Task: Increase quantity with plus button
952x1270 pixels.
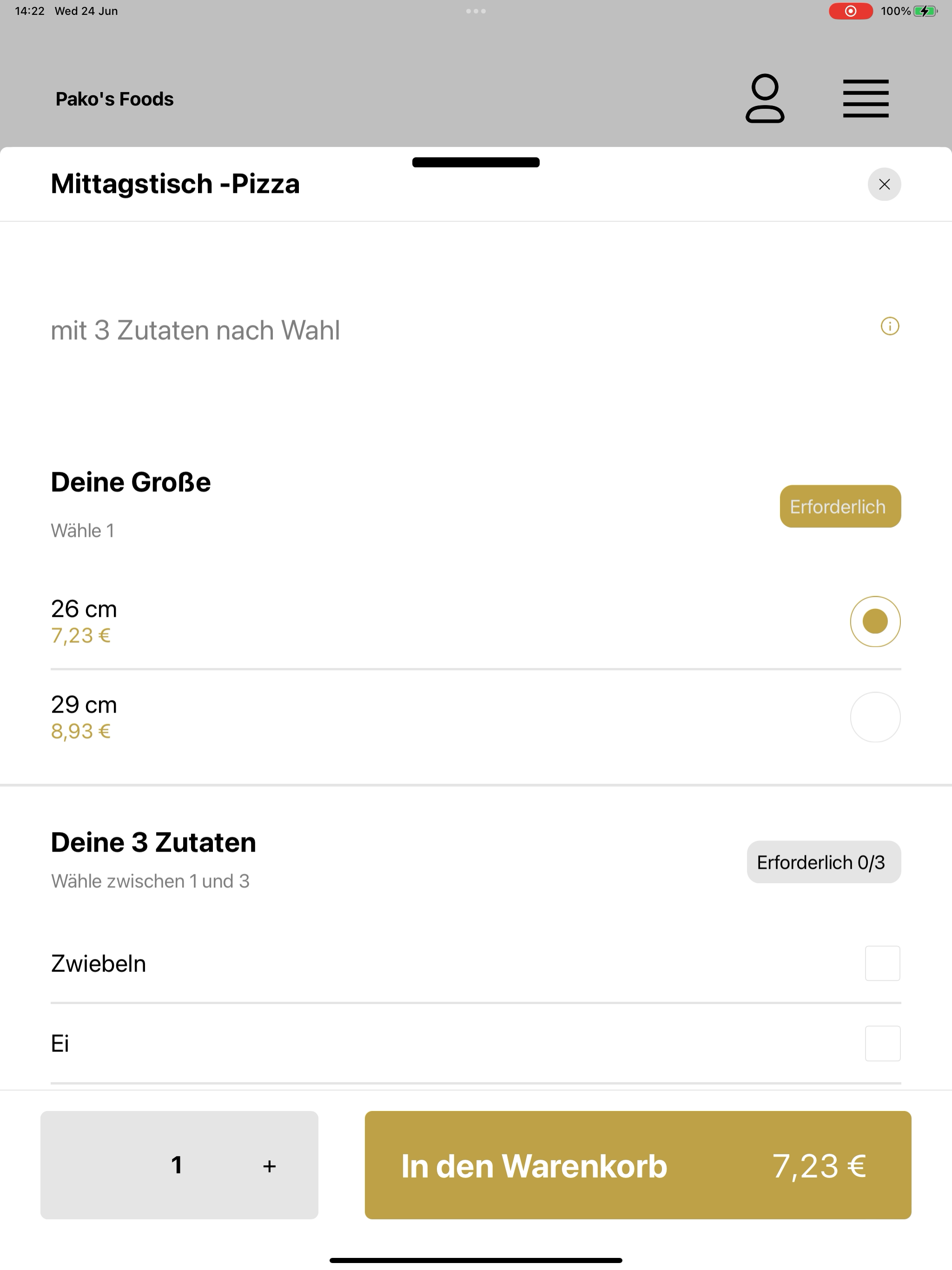Action: (269, 1166)
